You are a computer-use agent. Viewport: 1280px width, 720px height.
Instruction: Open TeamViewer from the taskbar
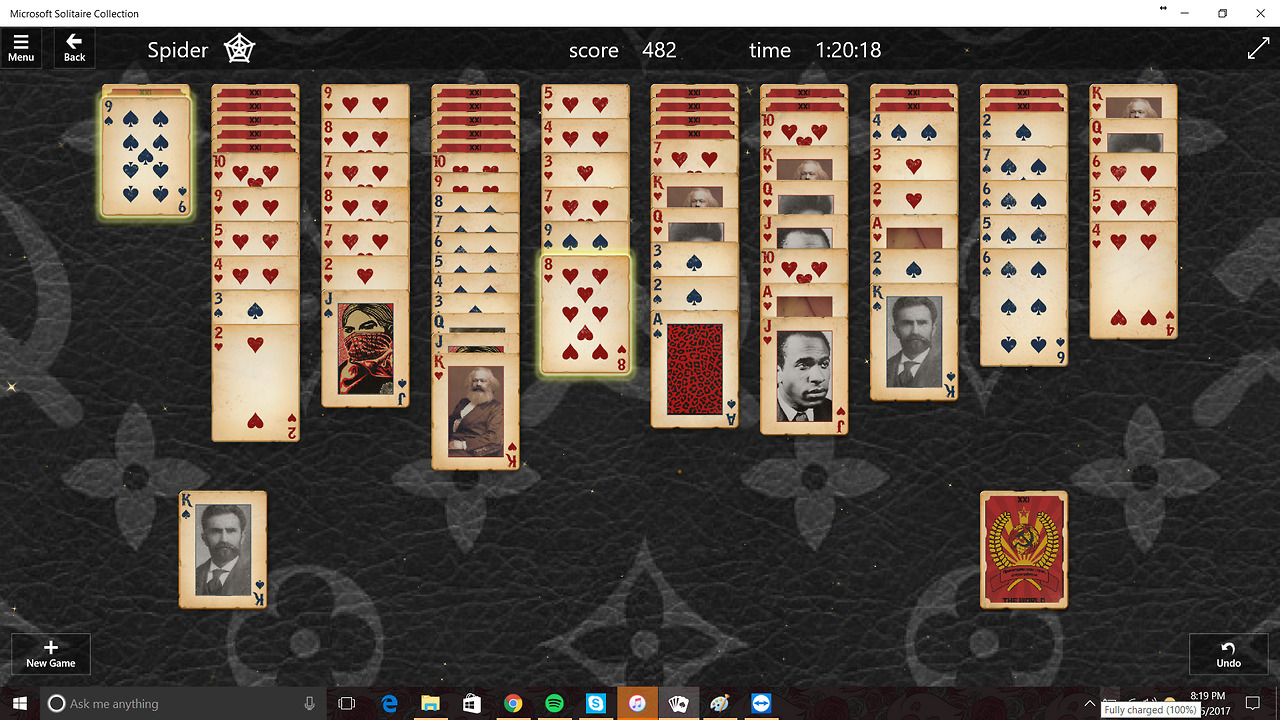click(761, 704)
